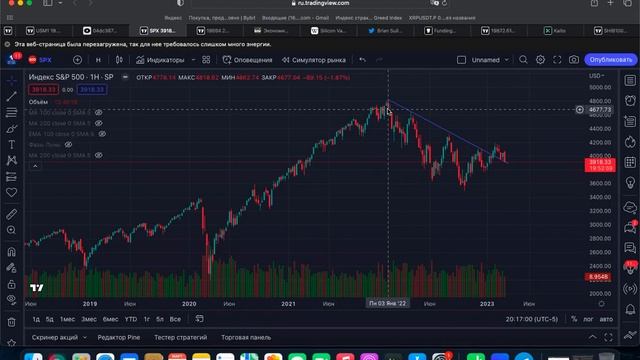Open the ideas lightbulb icon in right sidebar
This screenshot has width=640, height=360.
click(630, 182)
